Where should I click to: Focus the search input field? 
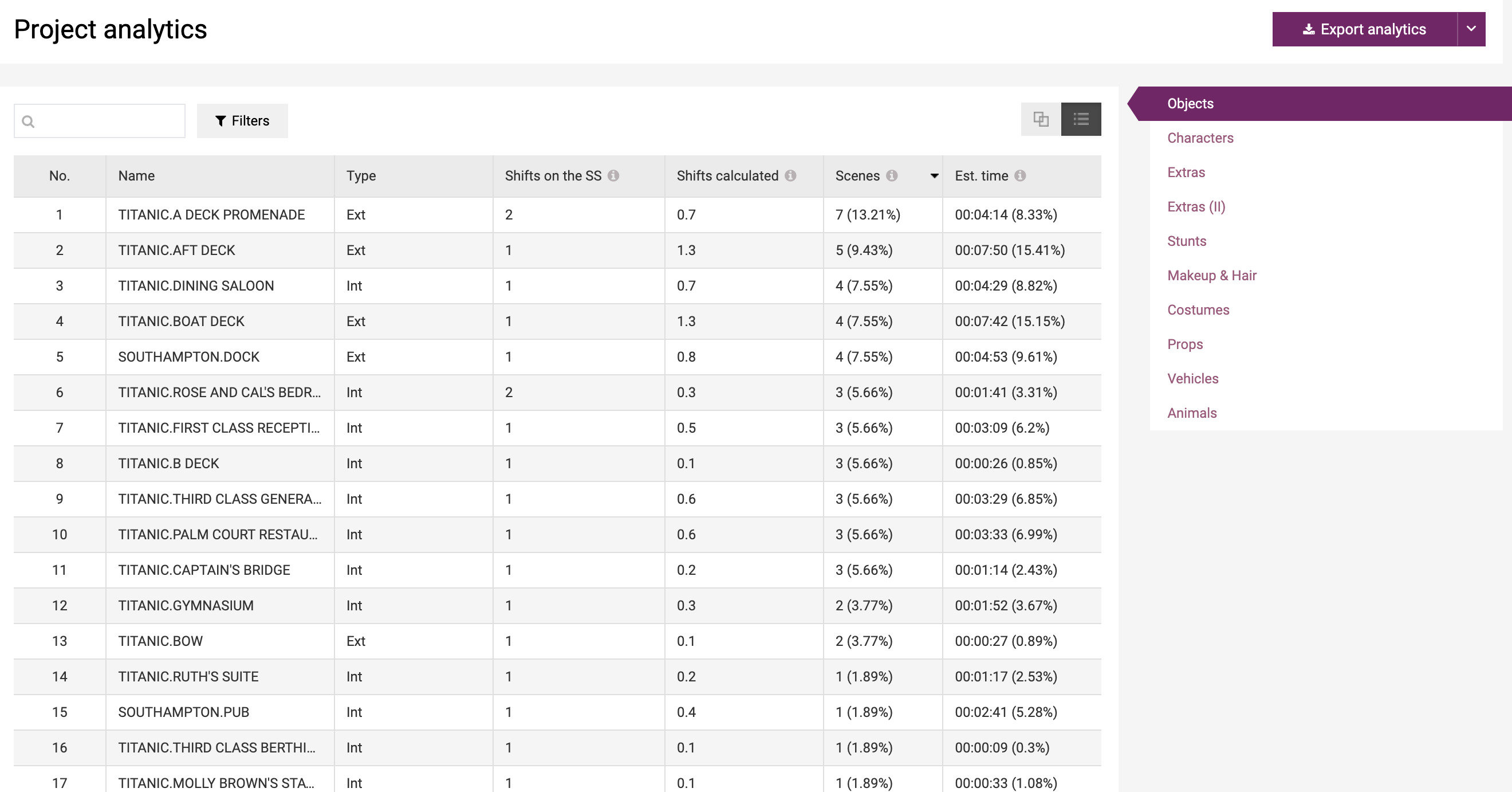(100, 121)
